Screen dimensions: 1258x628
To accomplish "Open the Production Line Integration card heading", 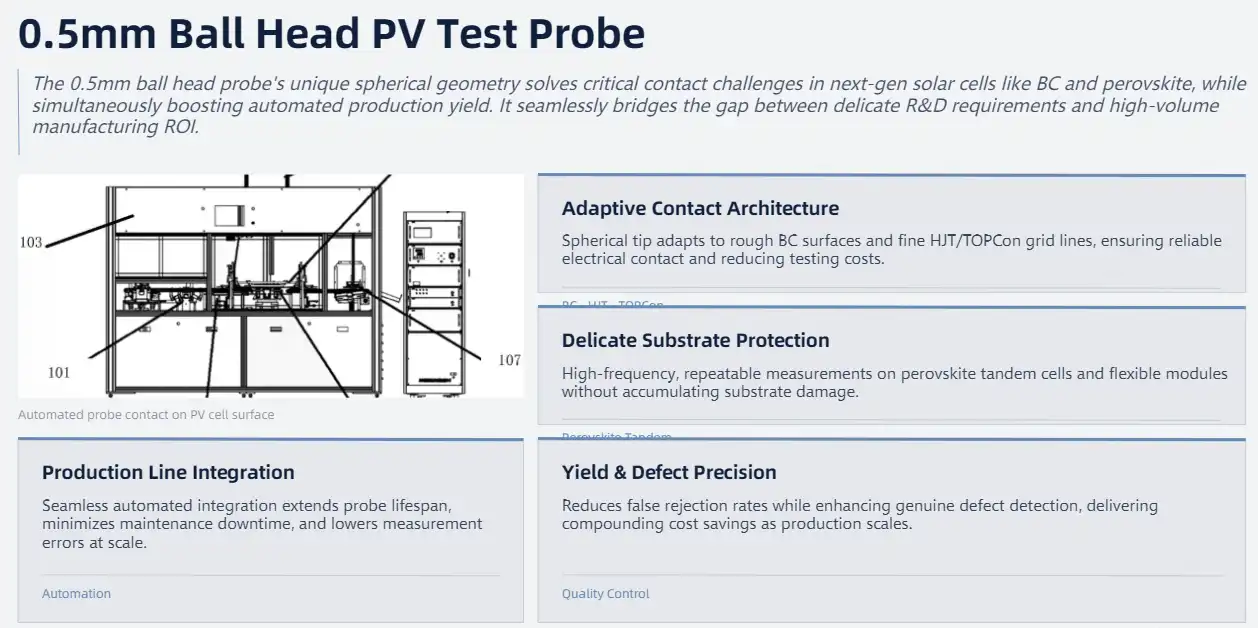I will (x=168, y=472).
